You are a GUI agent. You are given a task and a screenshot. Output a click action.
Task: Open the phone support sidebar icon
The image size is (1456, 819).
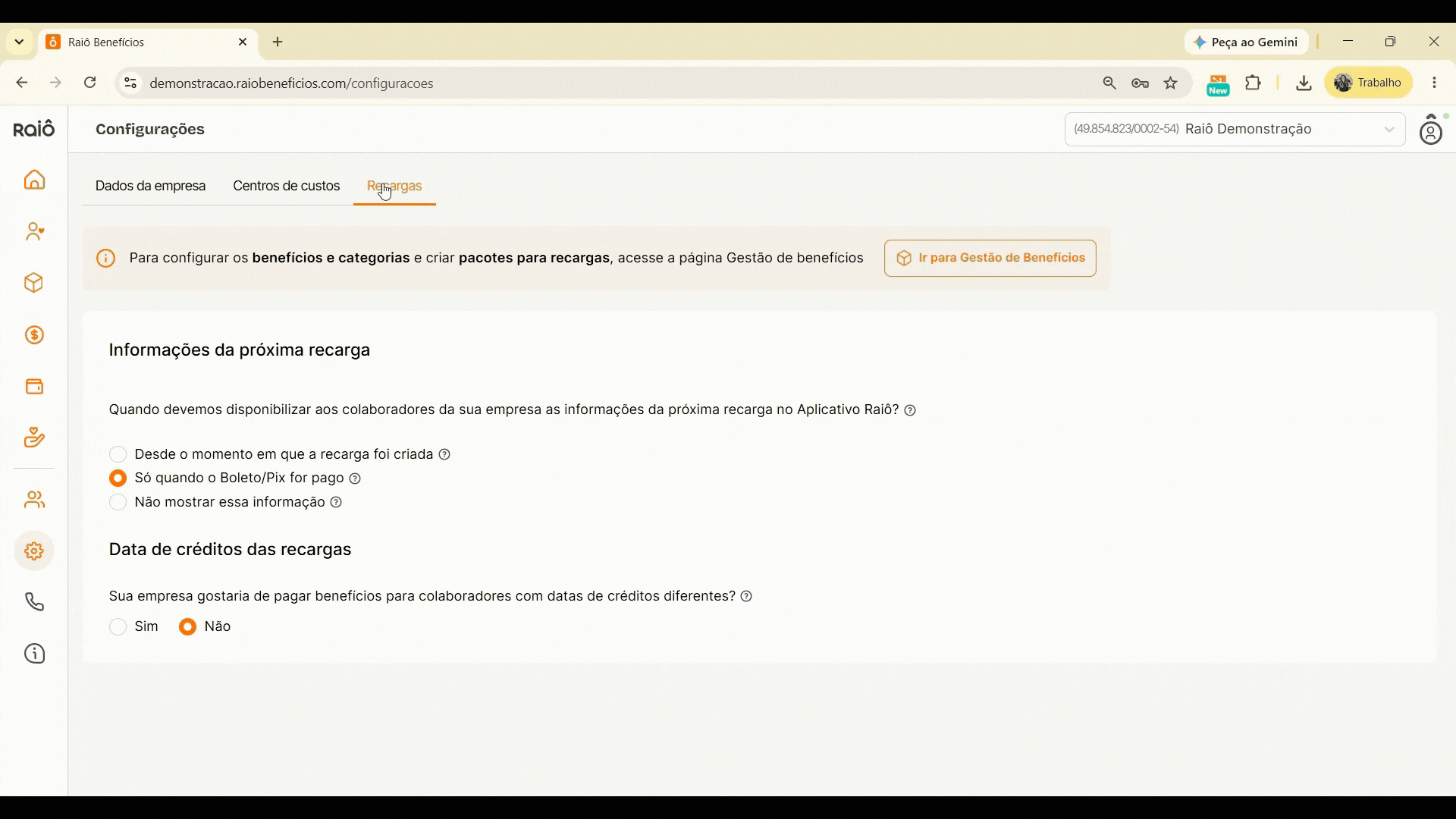(34, 602)
